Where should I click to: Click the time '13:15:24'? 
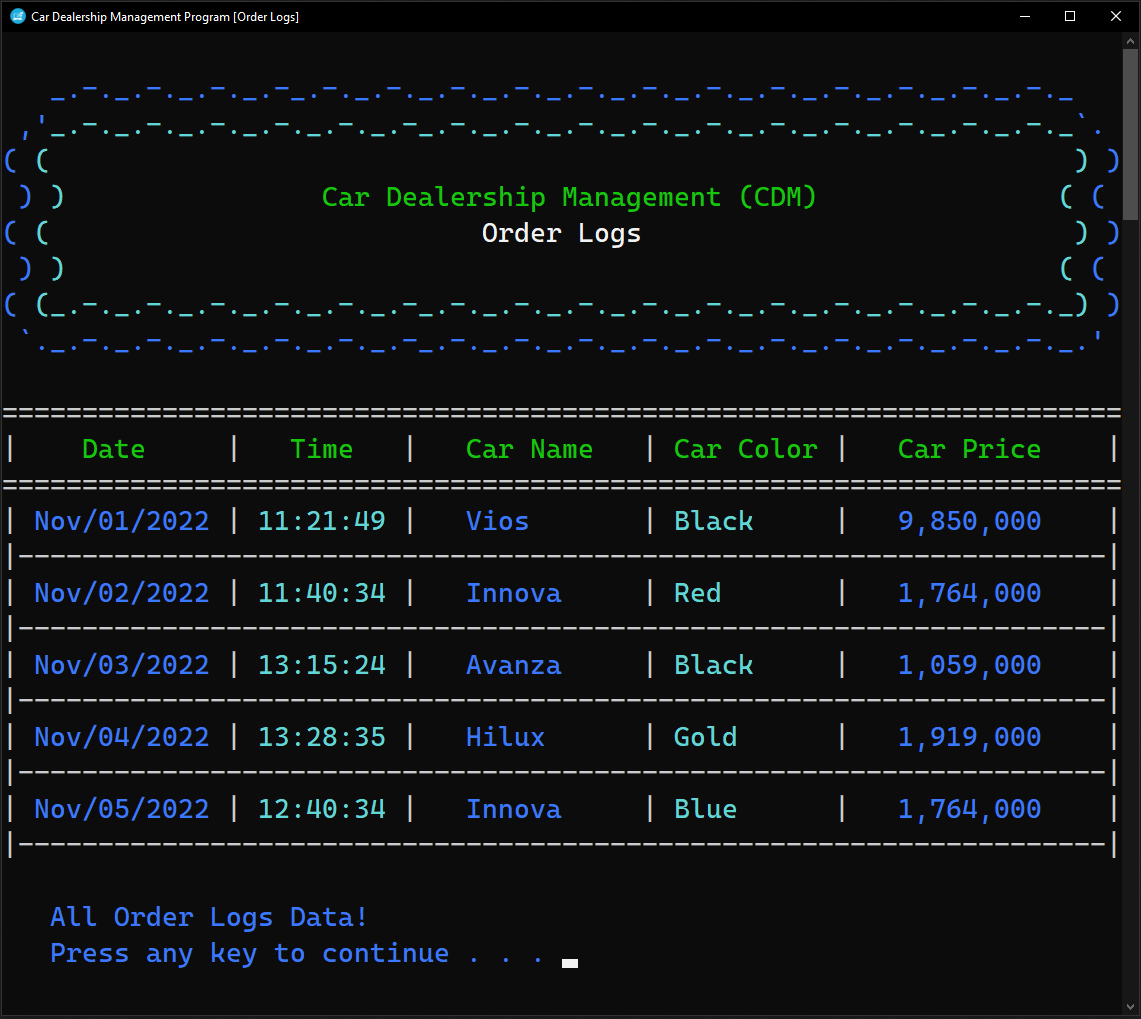coord(322,665)
